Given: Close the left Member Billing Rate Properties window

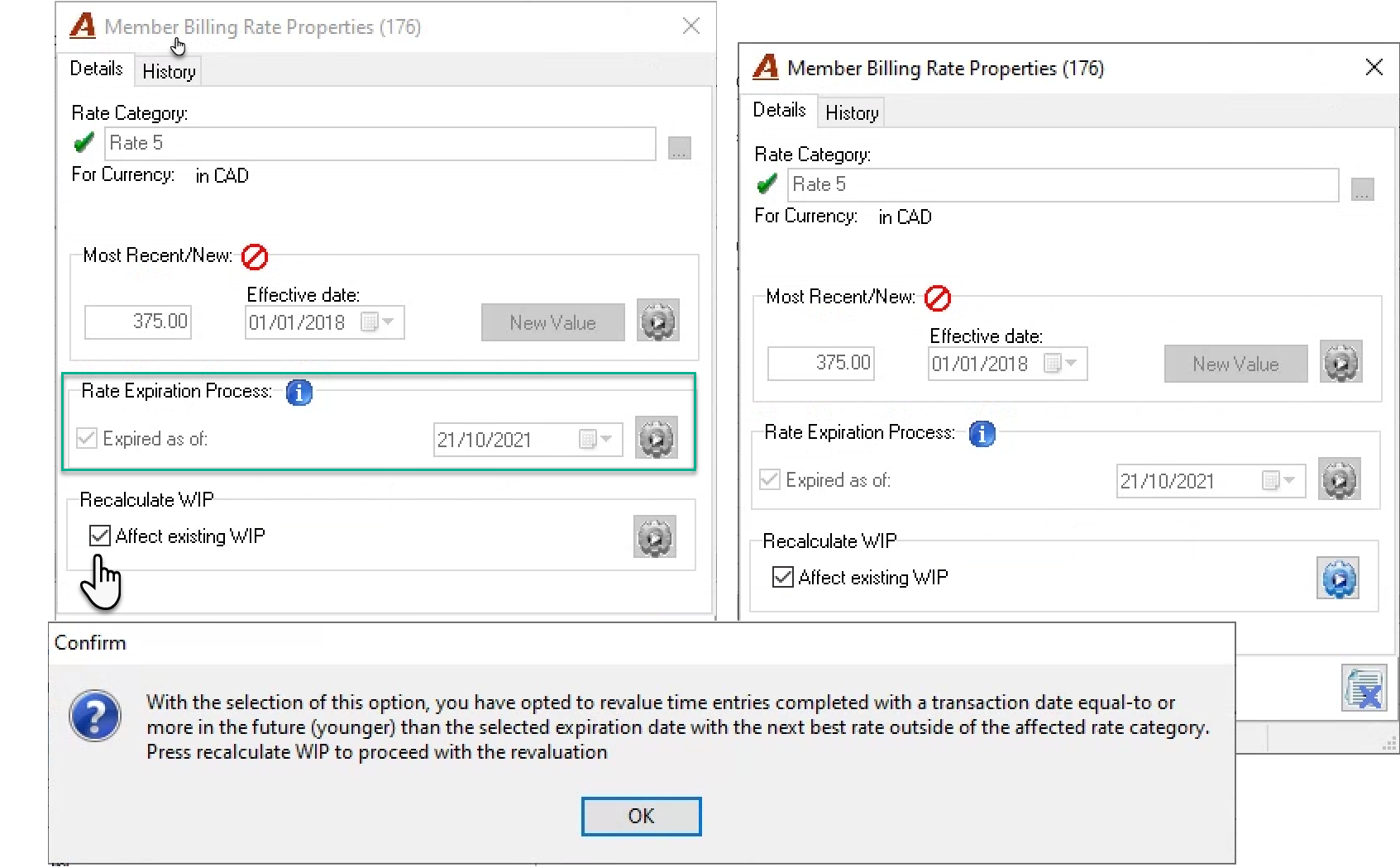Looking at the screenshot, I should [x=691, y=26].
